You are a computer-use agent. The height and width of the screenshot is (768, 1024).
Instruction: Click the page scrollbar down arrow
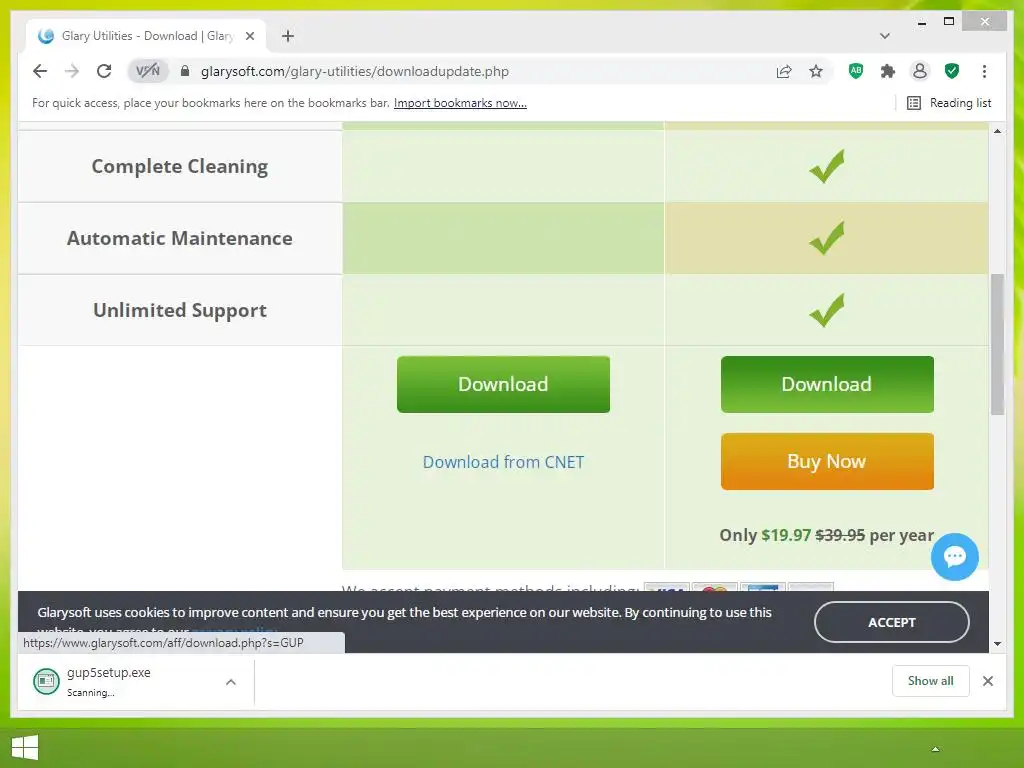pyautogui.click(x=997, y=644)
